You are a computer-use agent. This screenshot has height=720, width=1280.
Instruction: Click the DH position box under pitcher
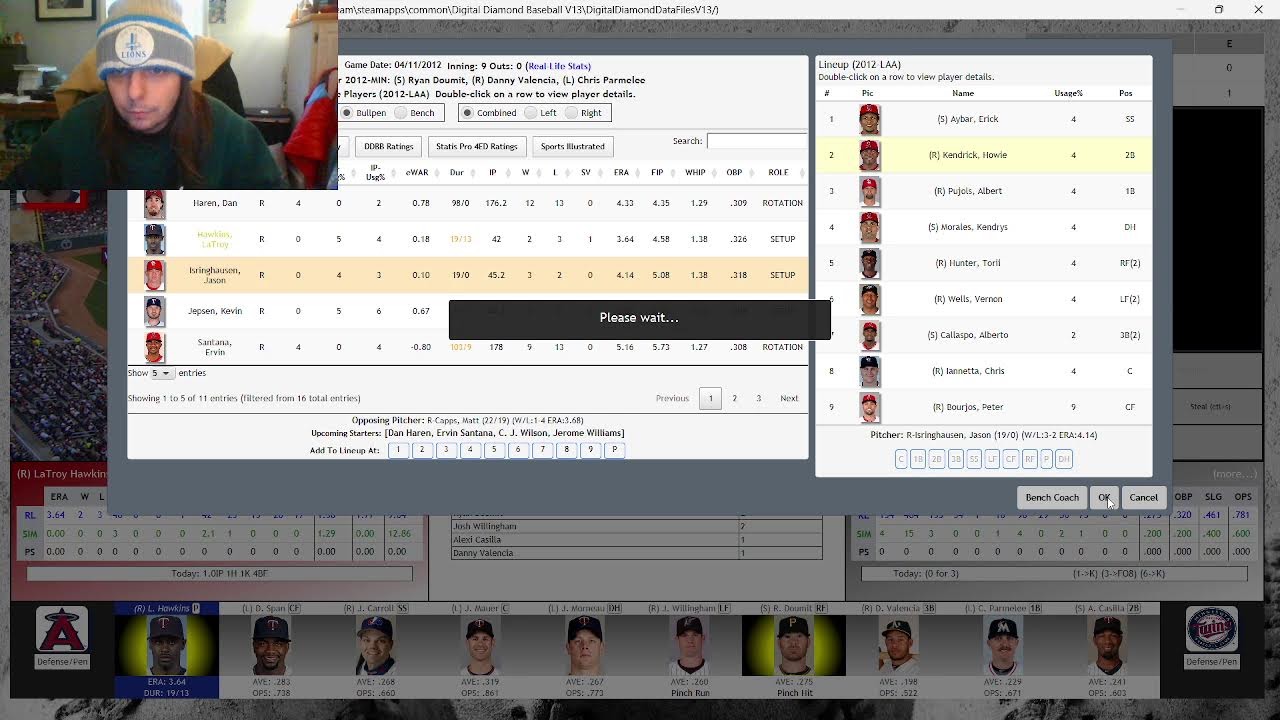(1064, 459)
